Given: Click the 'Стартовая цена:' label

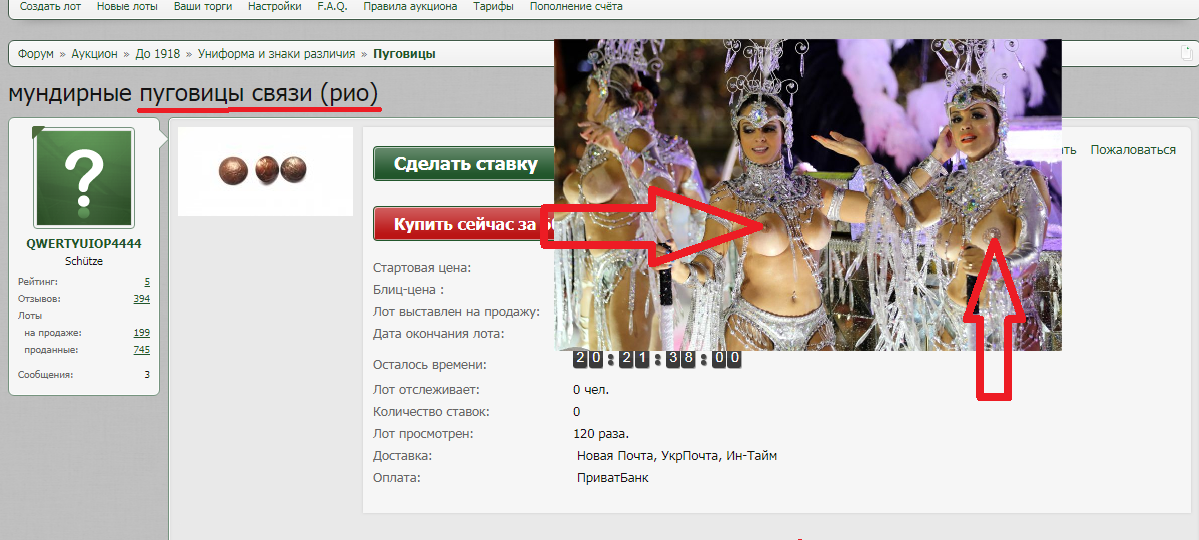Looking at the screenshot, I should [x=422, y=268].
